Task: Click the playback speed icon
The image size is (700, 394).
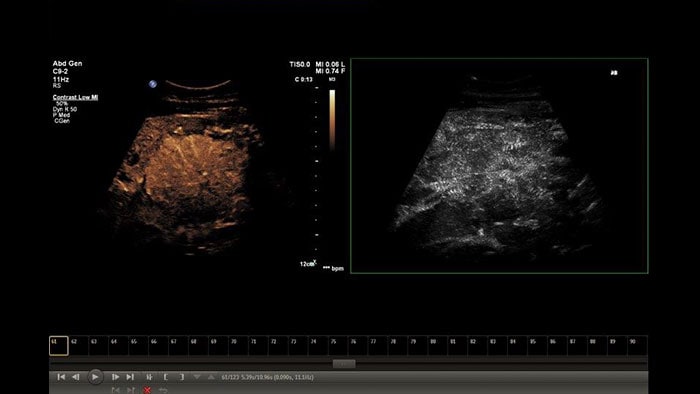Action: [x=149, y=377]
